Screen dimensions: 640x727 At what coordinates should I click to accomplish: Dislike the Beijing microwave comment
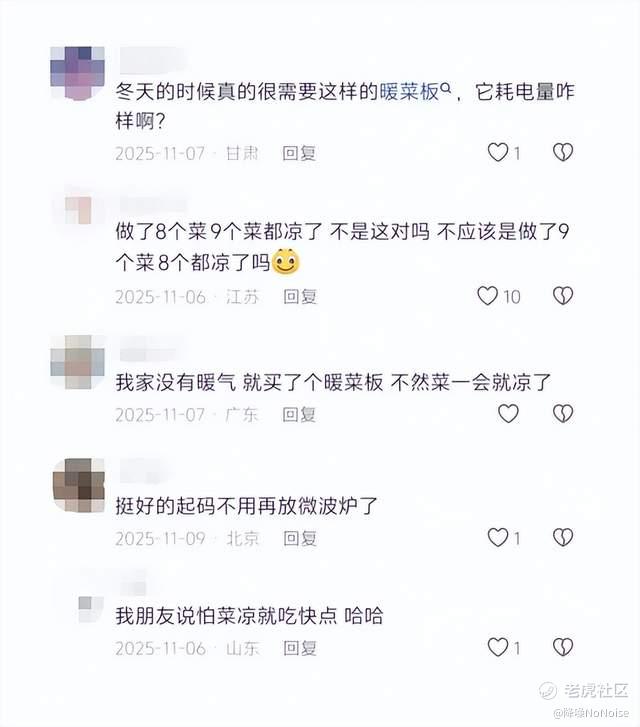tap(563, 537)
